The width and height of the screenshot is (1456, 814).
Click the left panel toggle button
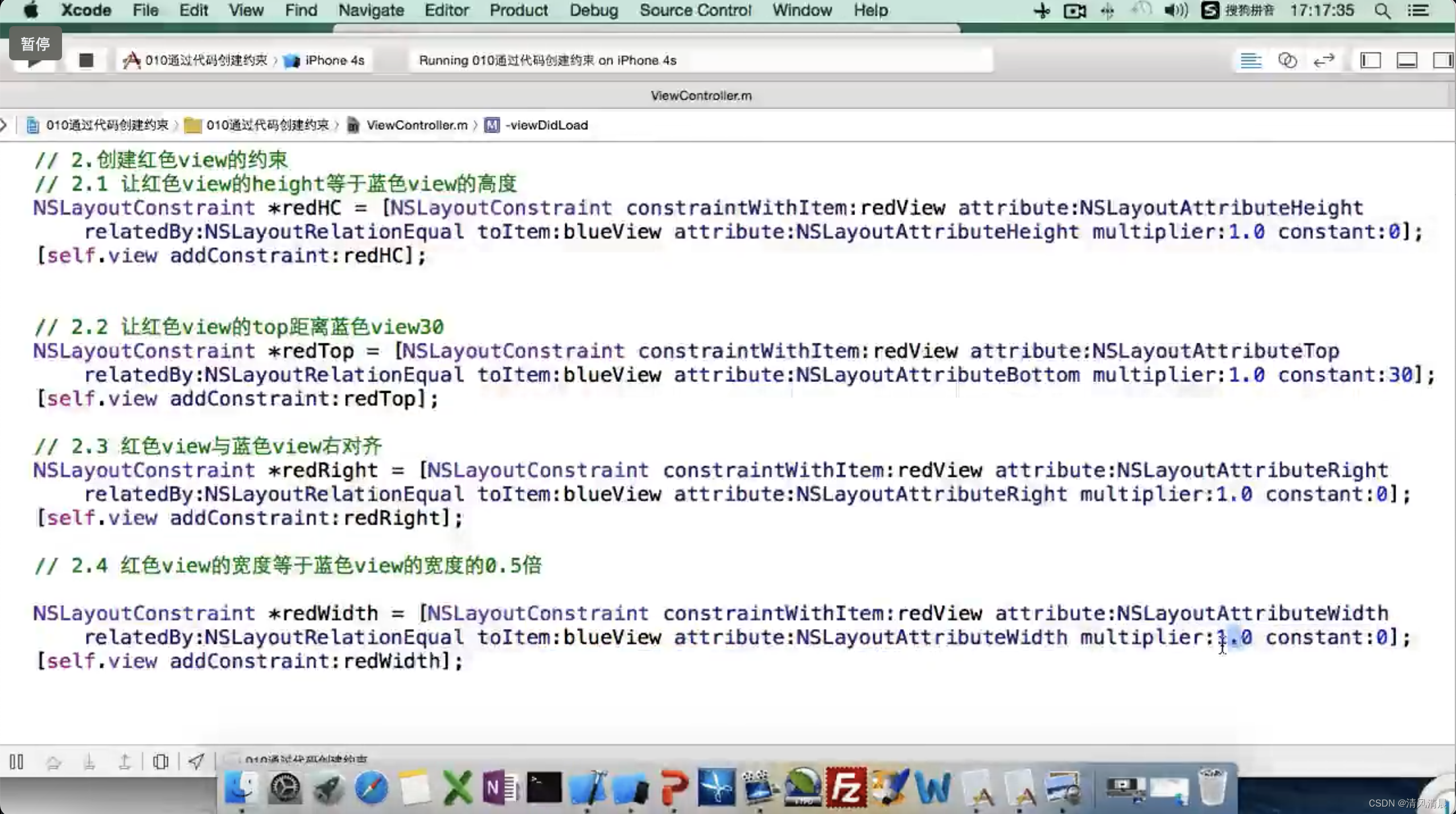[x=1370, y=60]
